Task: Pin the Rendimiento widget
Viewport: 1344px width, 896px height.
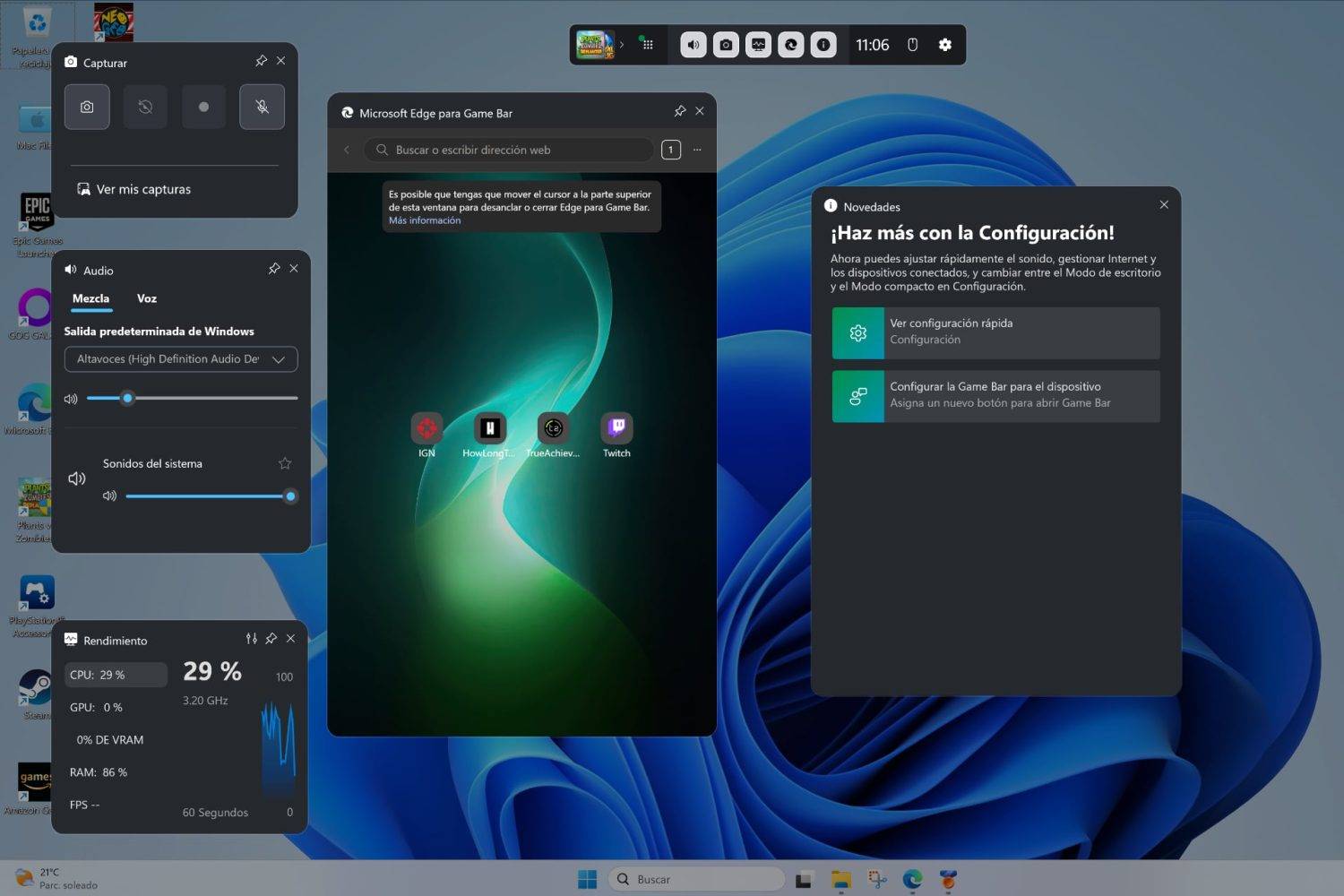Action: pyautogui.click(x=271, y=639)
